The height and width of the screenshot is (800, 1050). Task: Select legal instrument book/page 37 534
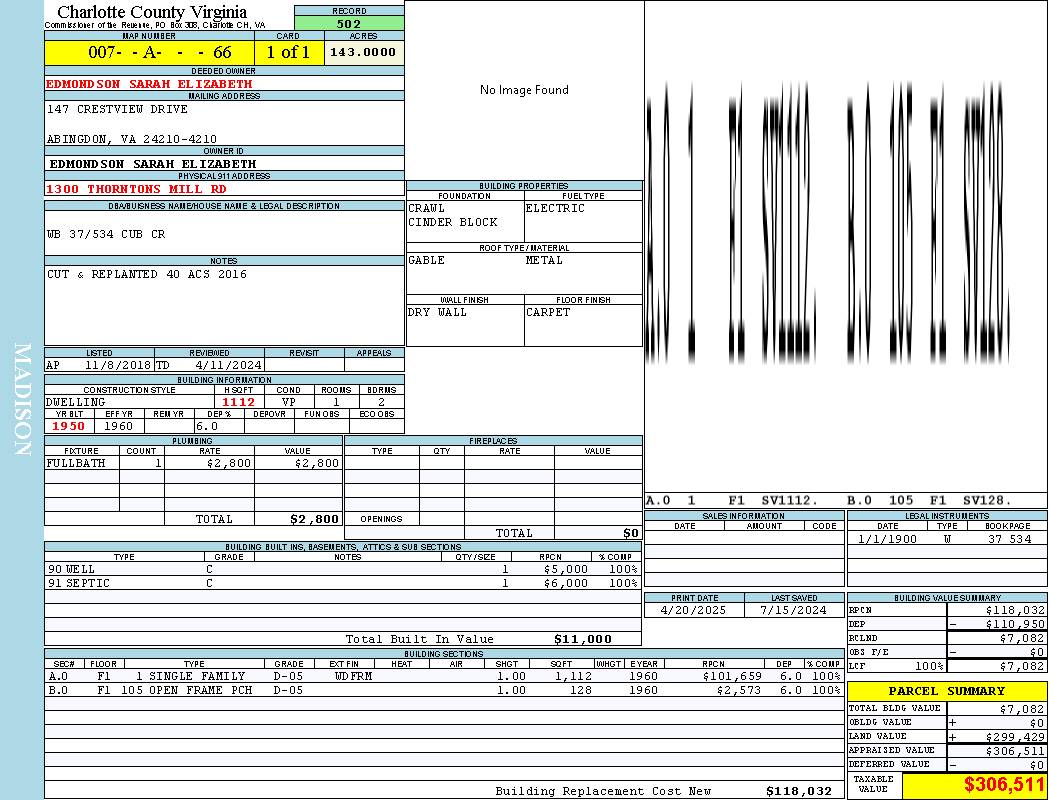pyautogui.click(x=1009, y=539)
